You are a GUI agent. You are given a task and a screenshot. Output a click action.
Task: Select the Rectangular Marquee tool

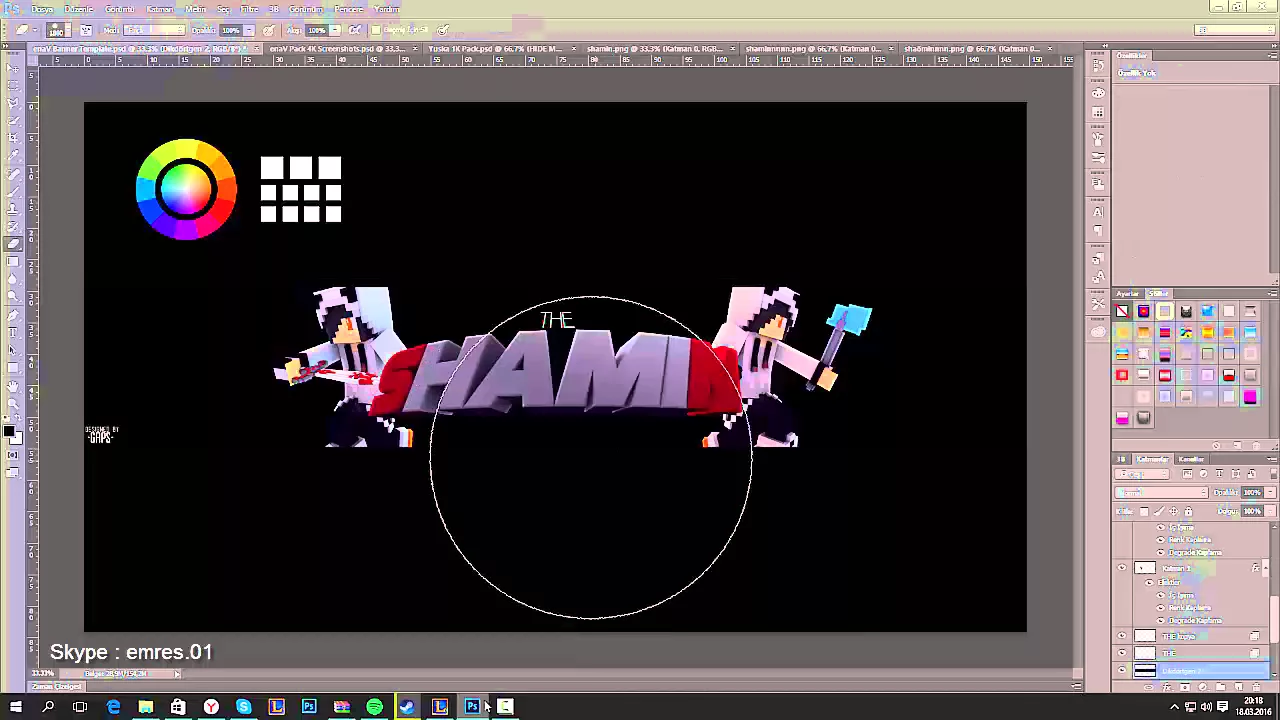click(x=13, y=86)
